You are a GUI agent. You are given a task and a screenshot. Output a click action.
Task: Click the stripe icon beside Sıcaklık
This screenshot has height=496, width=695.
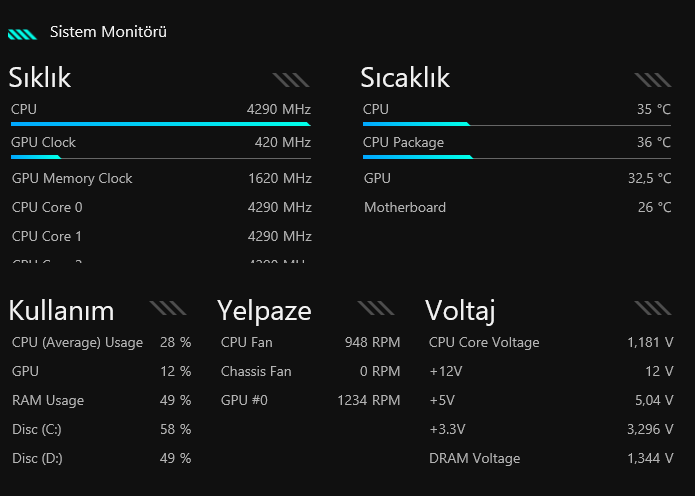coord(652,79)
